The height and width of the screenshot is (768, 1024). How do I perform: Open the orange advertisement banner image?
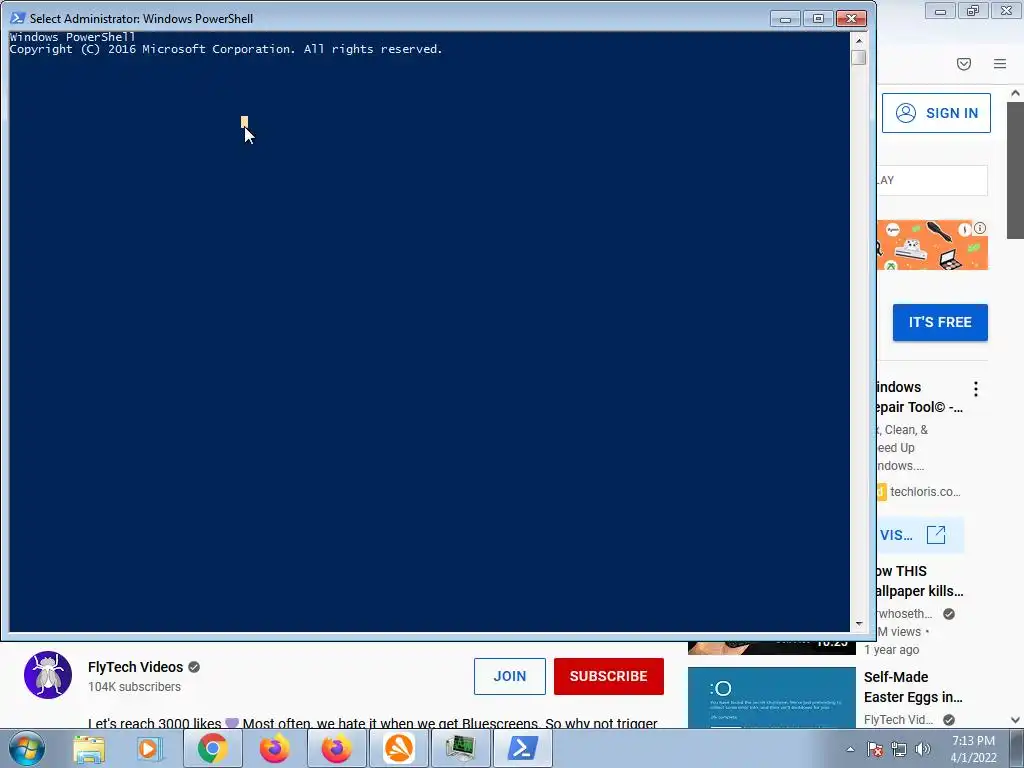coord(932,245)
